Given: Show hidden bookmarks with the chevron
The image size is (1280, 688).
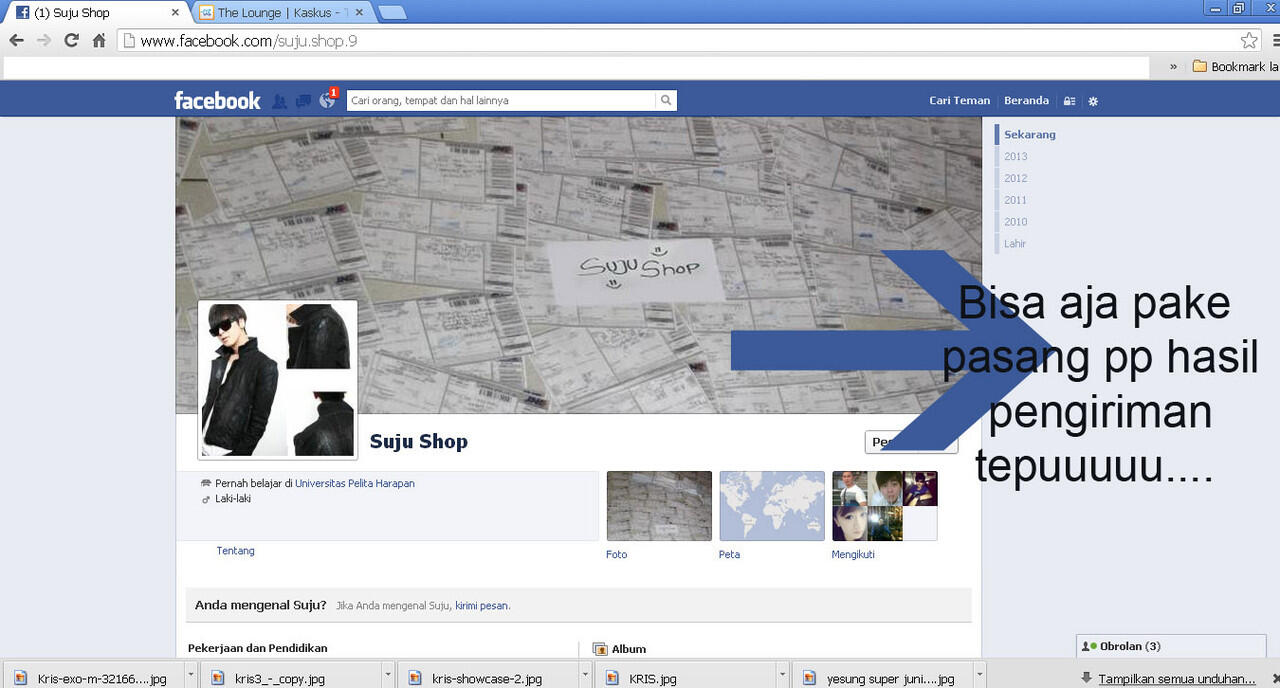Looking at the screenshot, I should tap(1174, 67).
